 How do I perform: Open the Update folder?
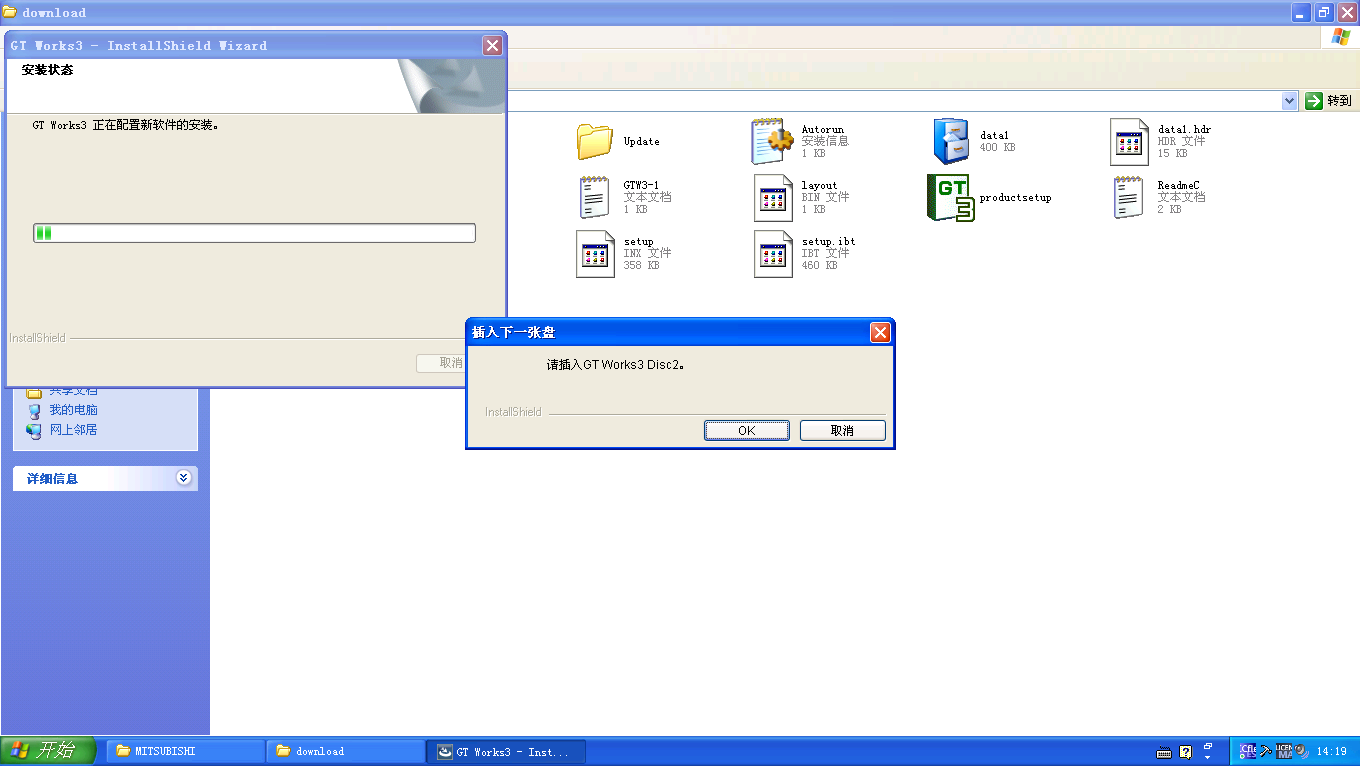(x=595, y=142)
